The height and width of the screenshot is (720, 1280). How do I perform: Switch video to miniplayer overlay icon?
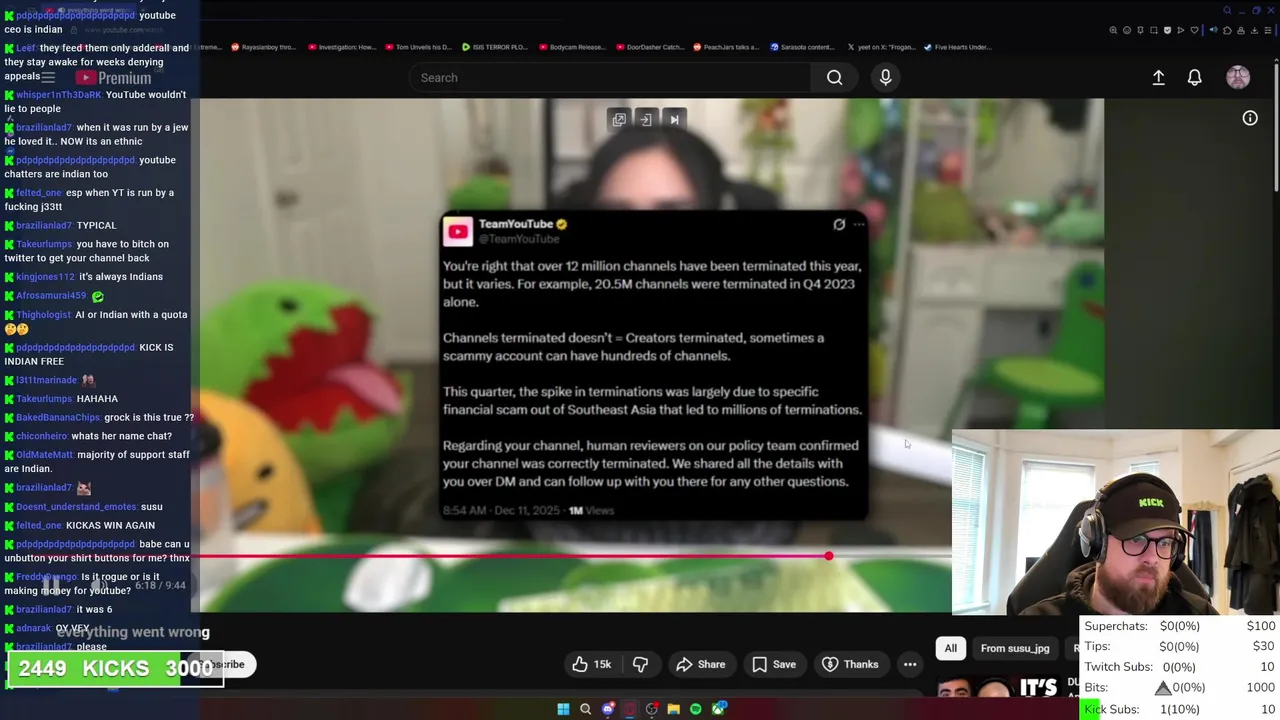[619, 119]
